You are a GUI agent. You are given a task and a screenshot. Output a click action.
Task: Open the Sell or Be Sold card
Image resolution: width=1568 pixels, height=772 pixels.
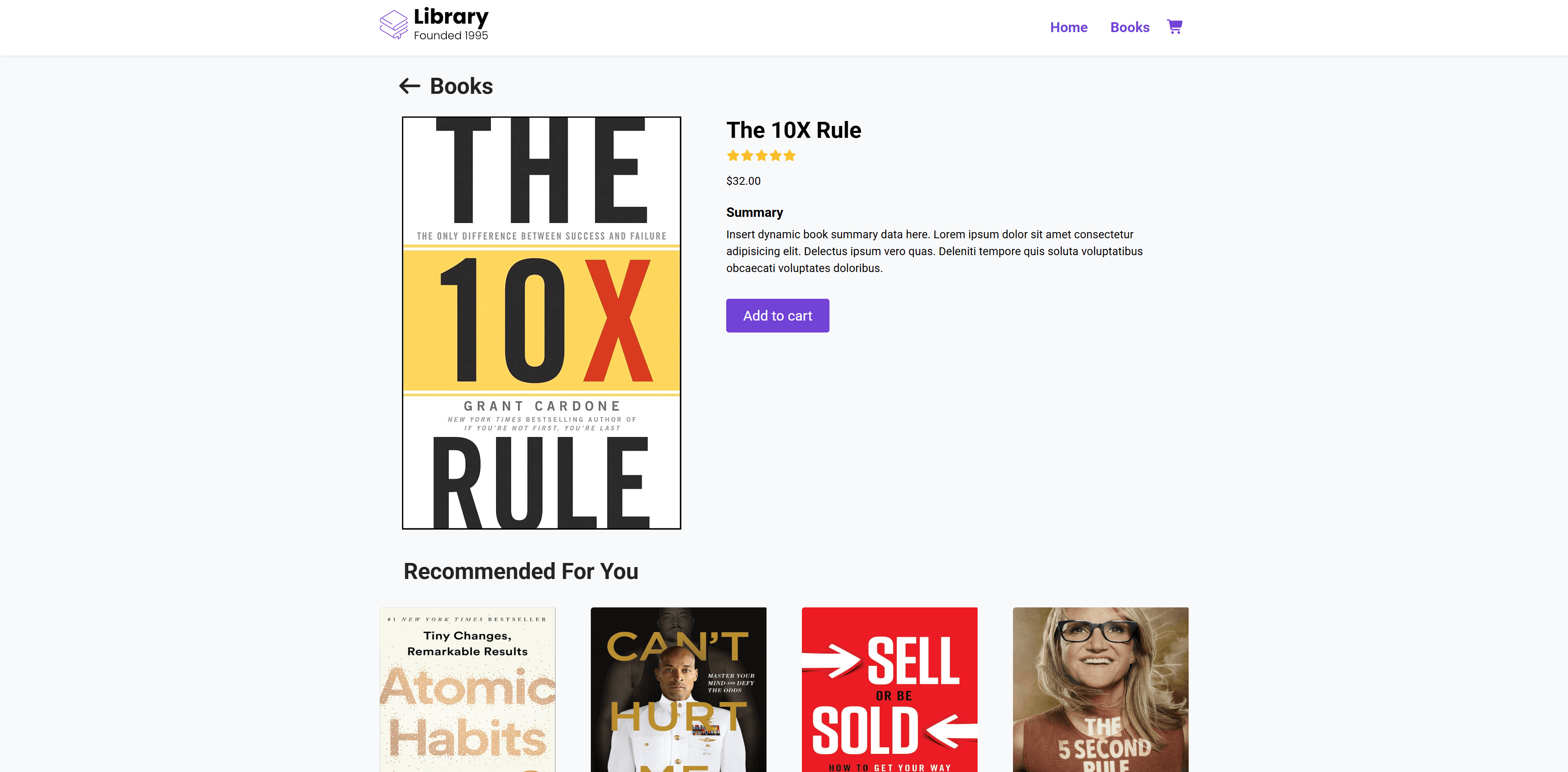[889, 689]
